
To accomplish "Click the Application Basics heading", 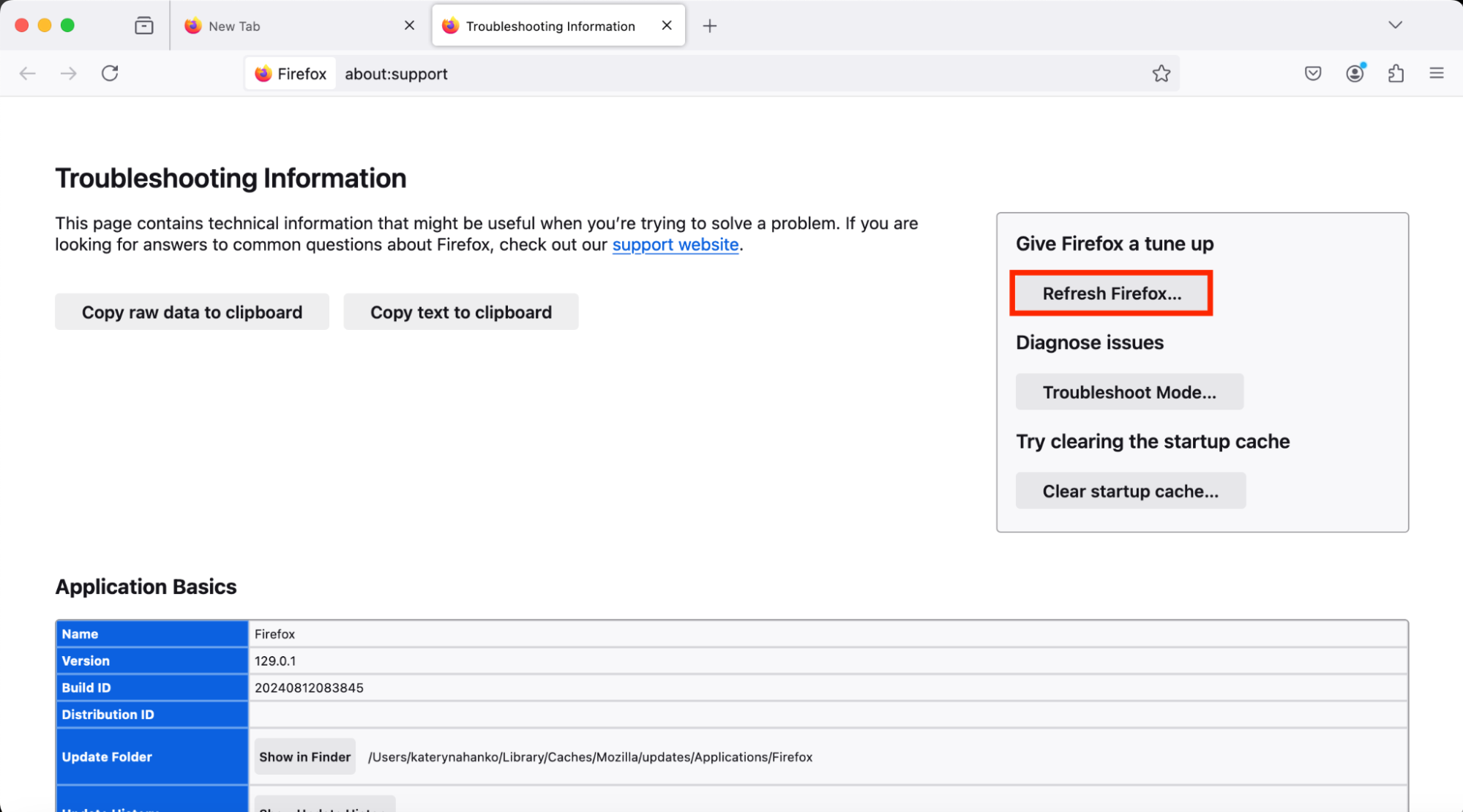I will pos(146,587).
